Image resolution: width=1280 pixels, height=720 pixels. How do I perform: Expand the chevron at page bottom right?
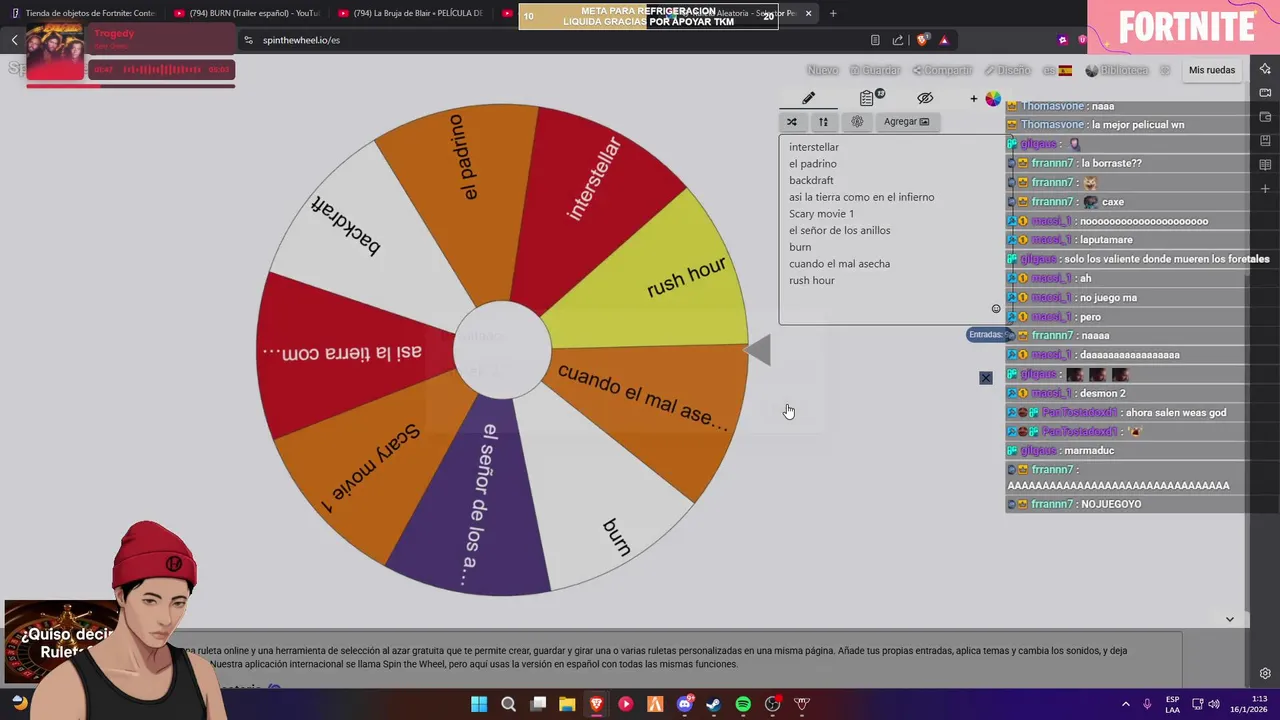[1230, 619]
